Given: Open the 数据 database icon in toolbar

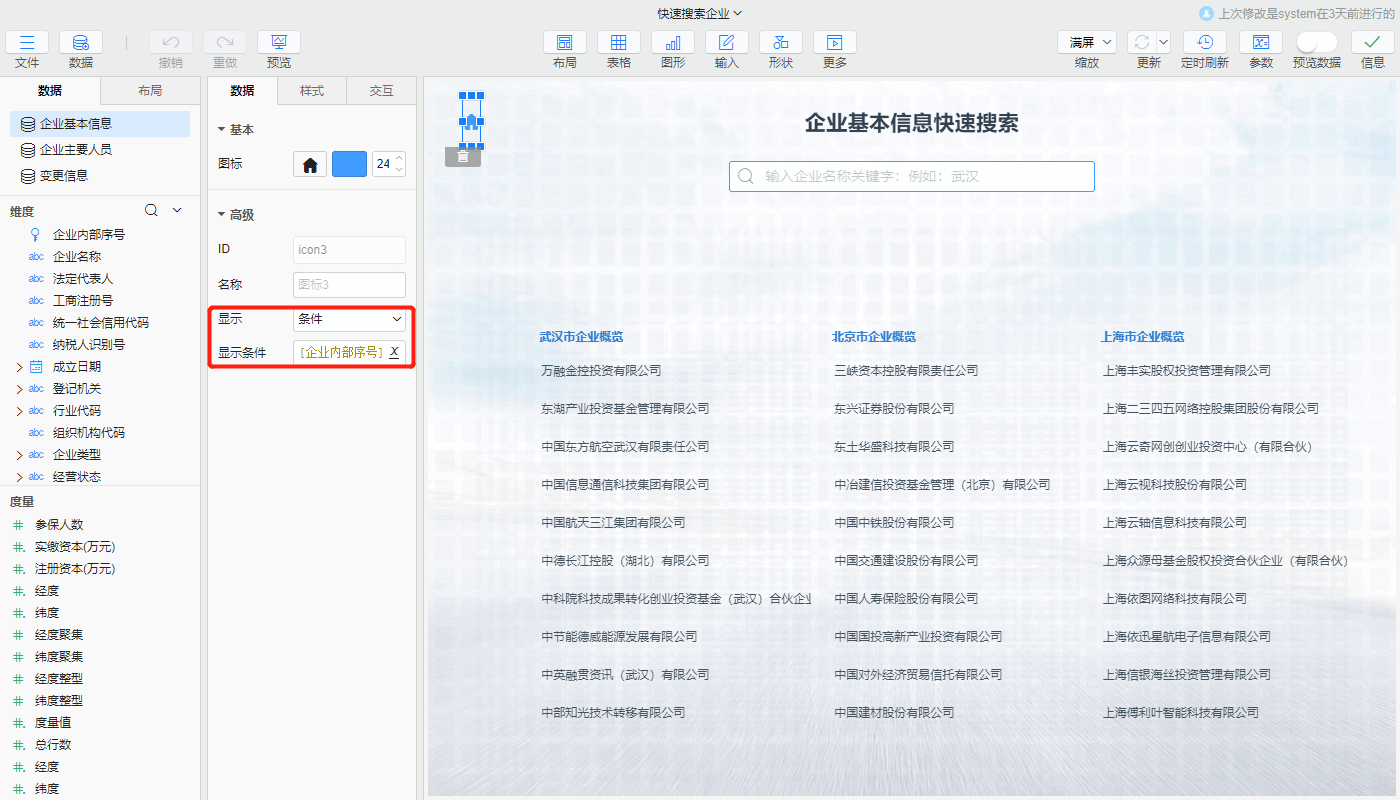Looking at the screenshot, I should 81,42.
